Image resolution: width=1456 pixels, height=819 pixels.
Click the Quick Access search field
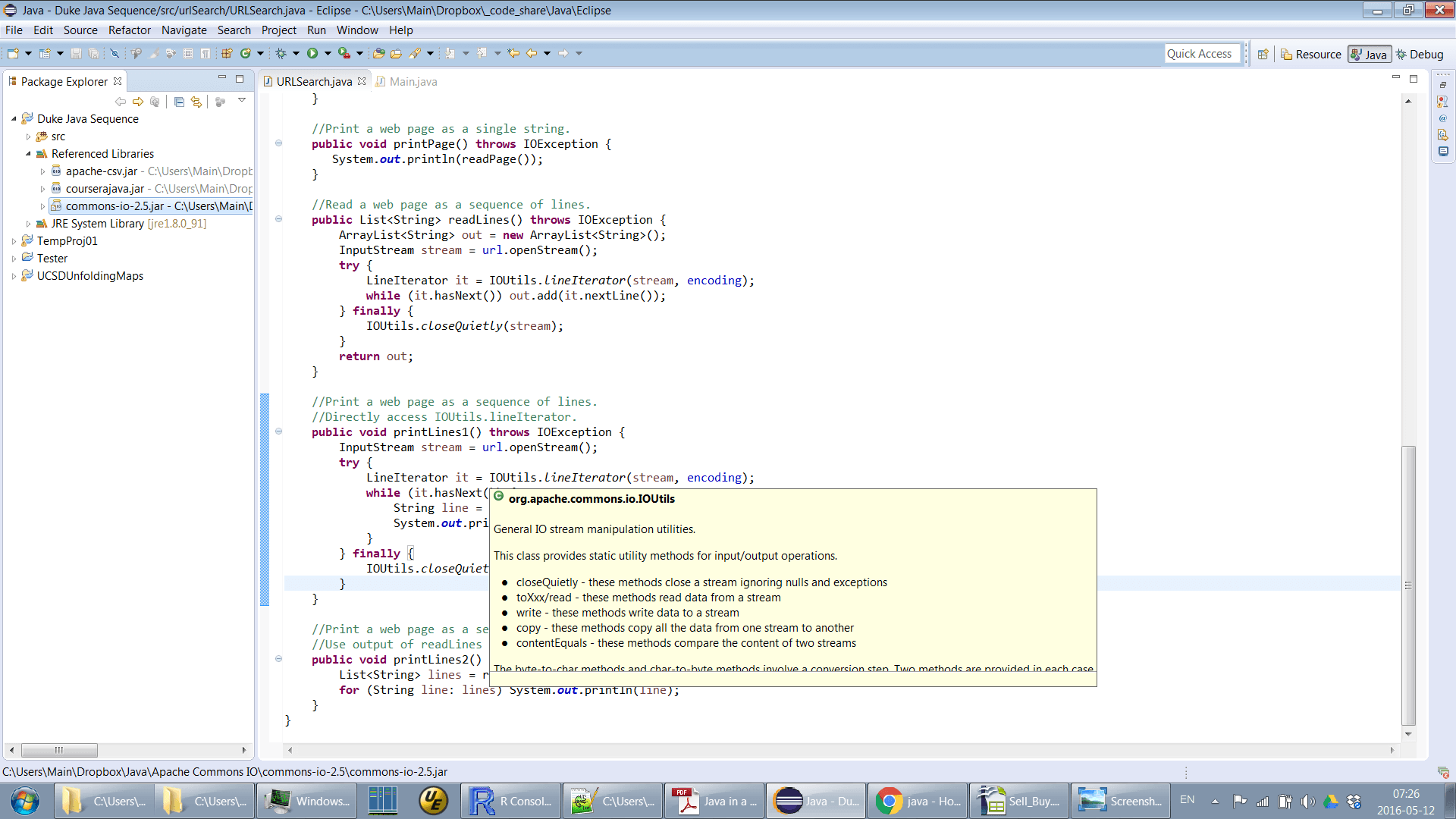point(1202,54)
